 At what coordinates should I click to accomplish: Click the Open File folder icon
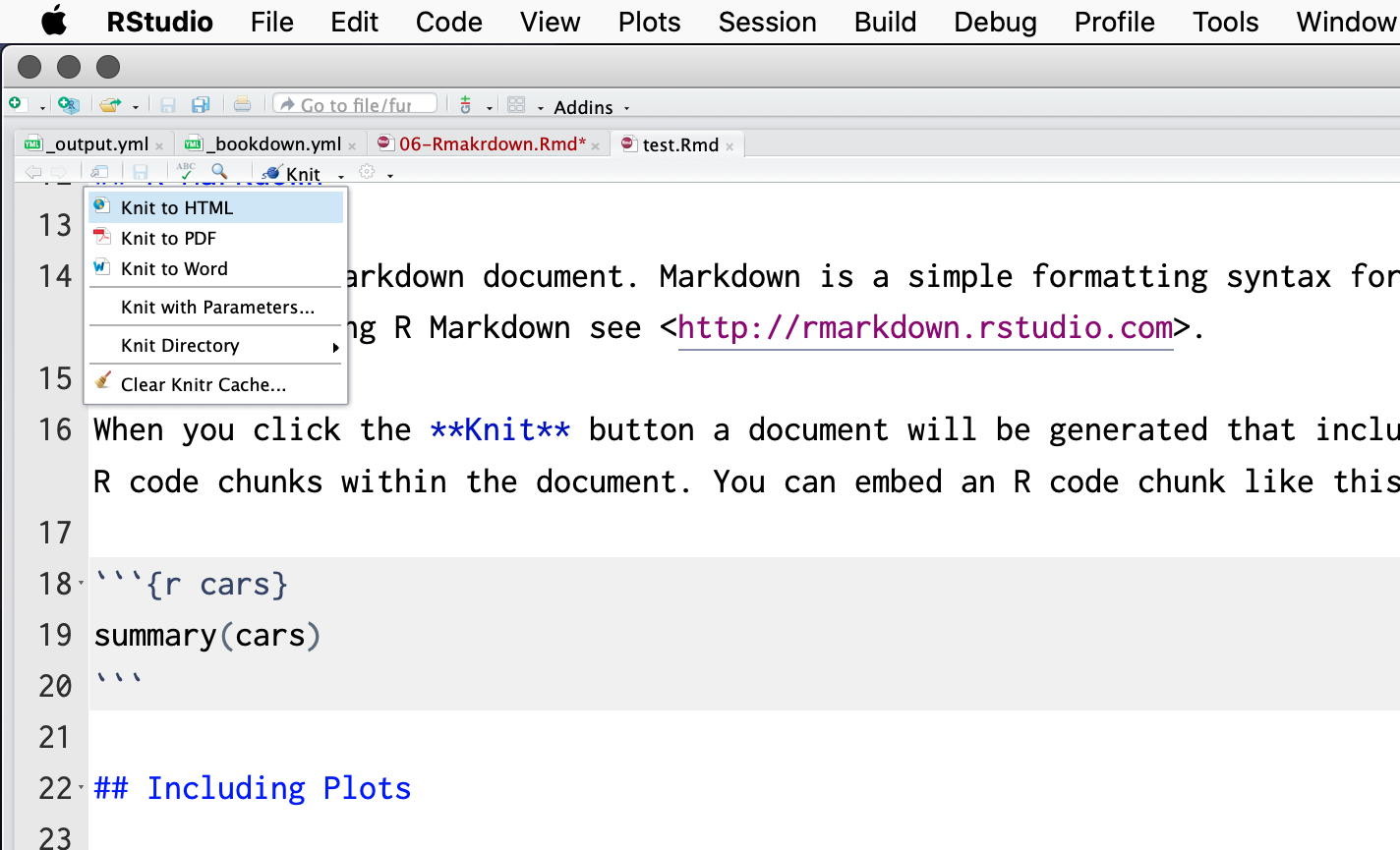pos(110,104)
